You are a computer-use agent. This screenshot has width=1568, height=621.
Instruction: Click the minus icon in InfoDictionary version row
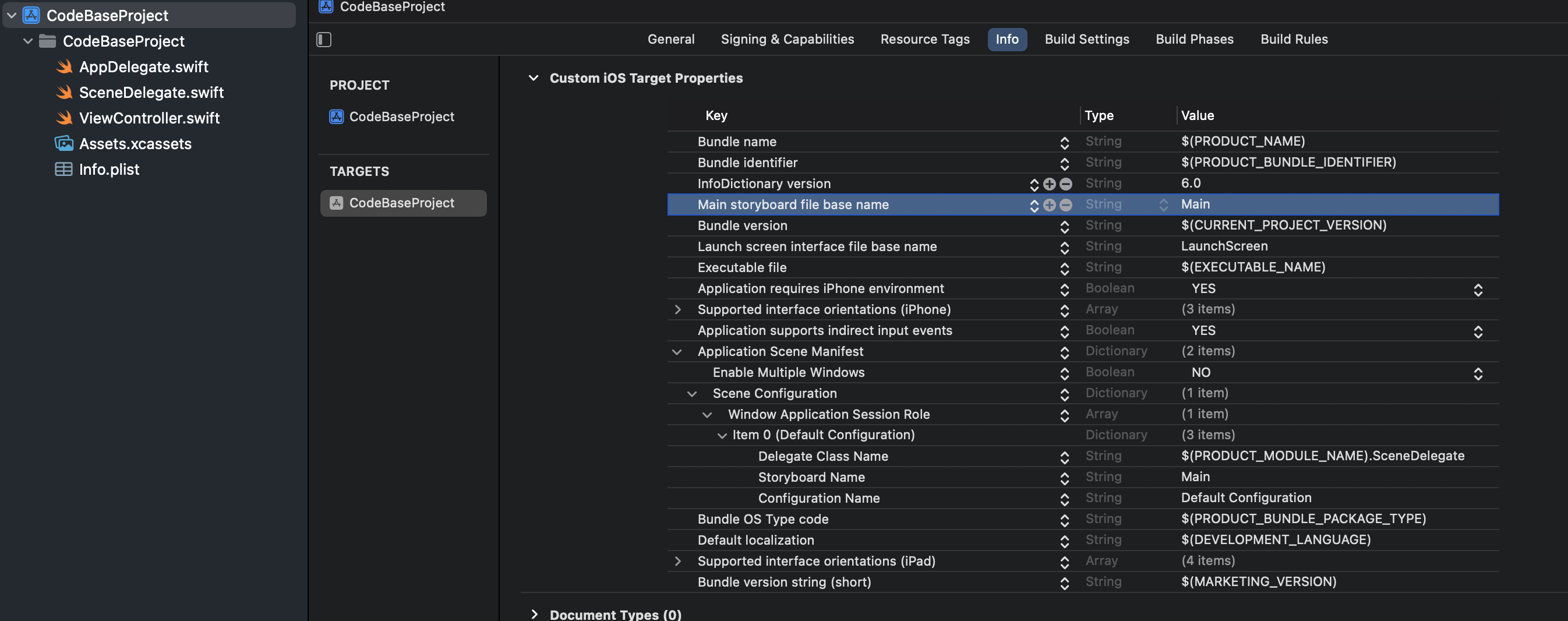(1066, 184)
